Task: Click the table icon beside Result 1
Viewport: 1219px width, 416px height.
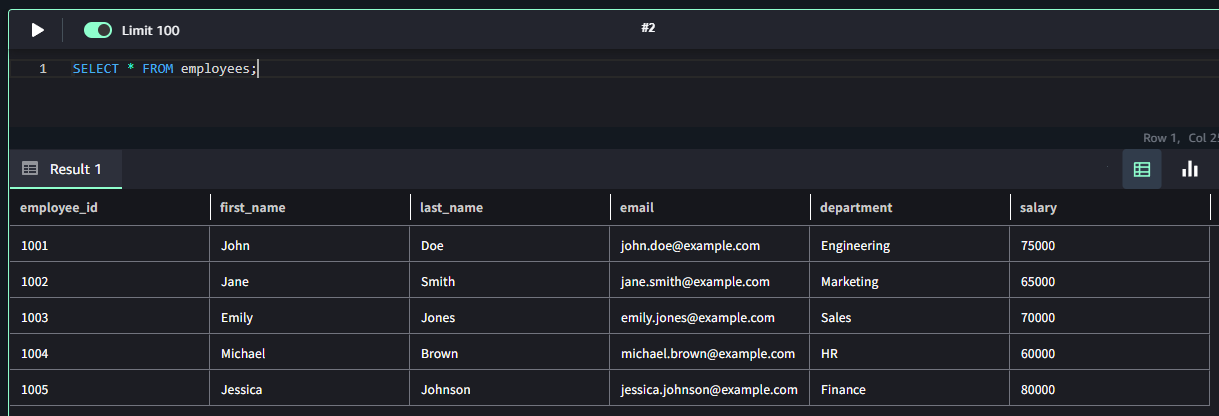Action: tap(30, 169)
